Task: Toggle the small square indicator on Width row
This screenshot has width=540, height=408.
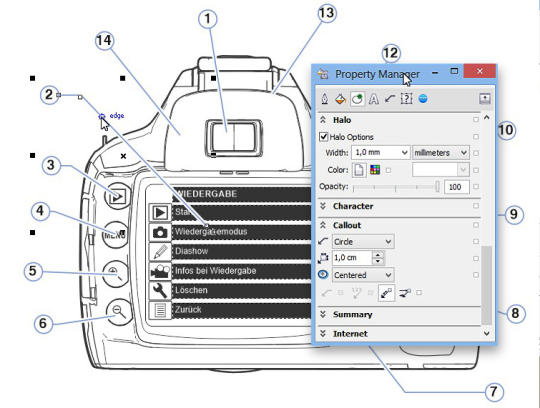Action: [476, 153]
